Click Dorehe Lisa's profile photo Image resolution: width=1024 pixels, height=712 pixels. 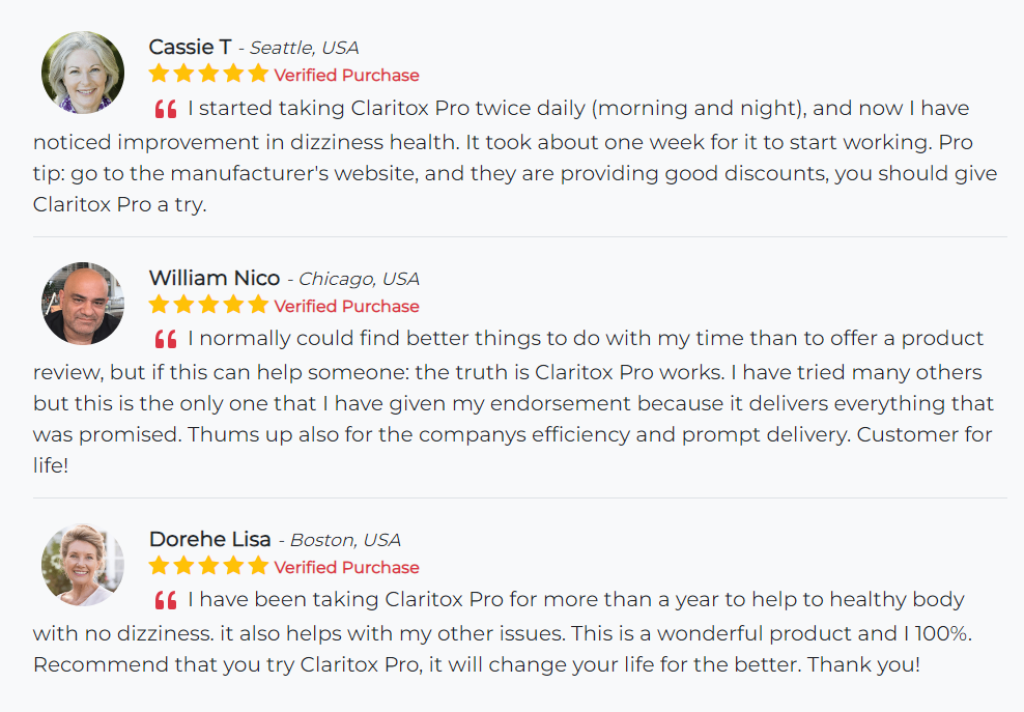click(x=82, y=565)
